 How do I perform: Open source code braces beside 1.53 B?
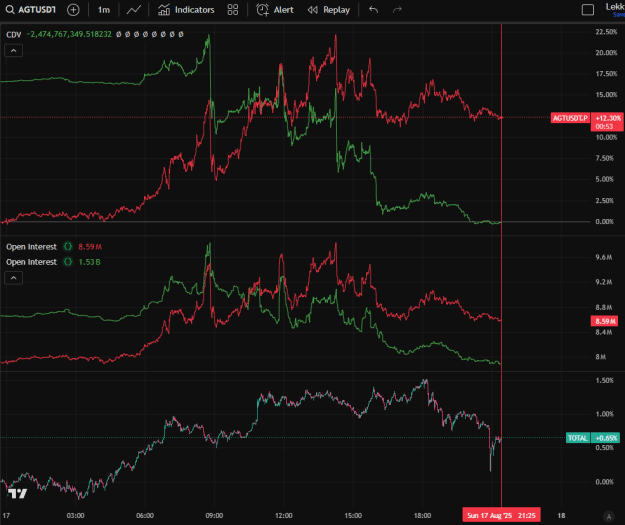tap(68, 262)
